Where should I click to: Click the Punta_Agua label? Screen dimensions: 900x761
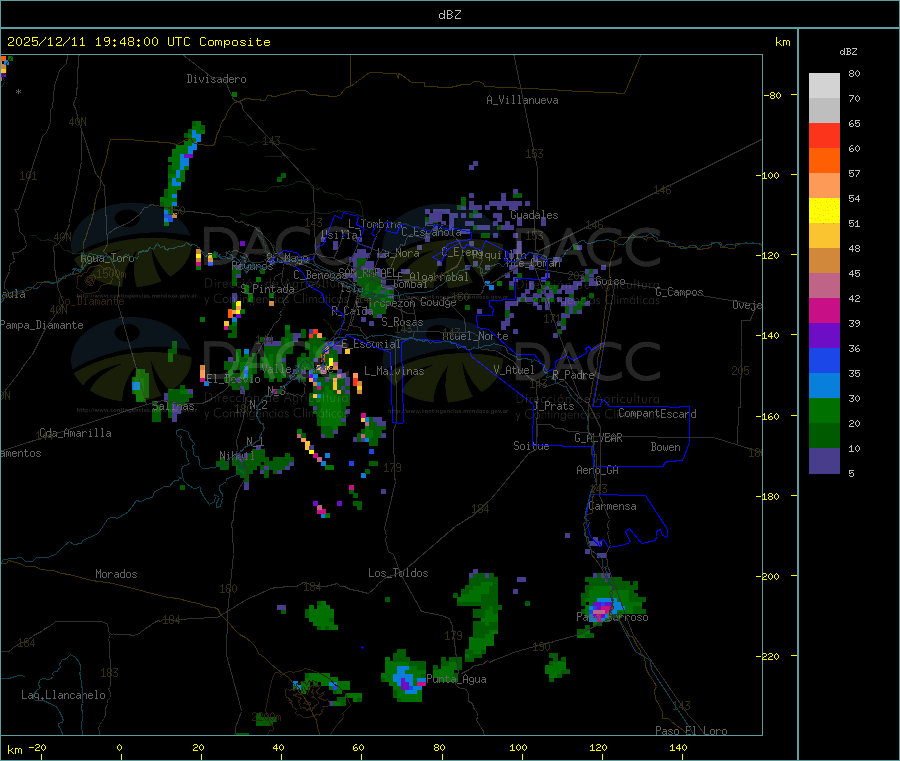pos(456,679)
